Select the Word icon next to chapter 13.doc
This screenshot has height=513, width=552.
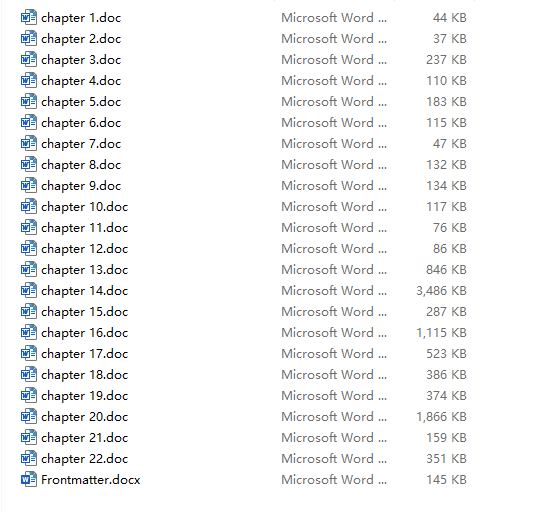(29, 270)
